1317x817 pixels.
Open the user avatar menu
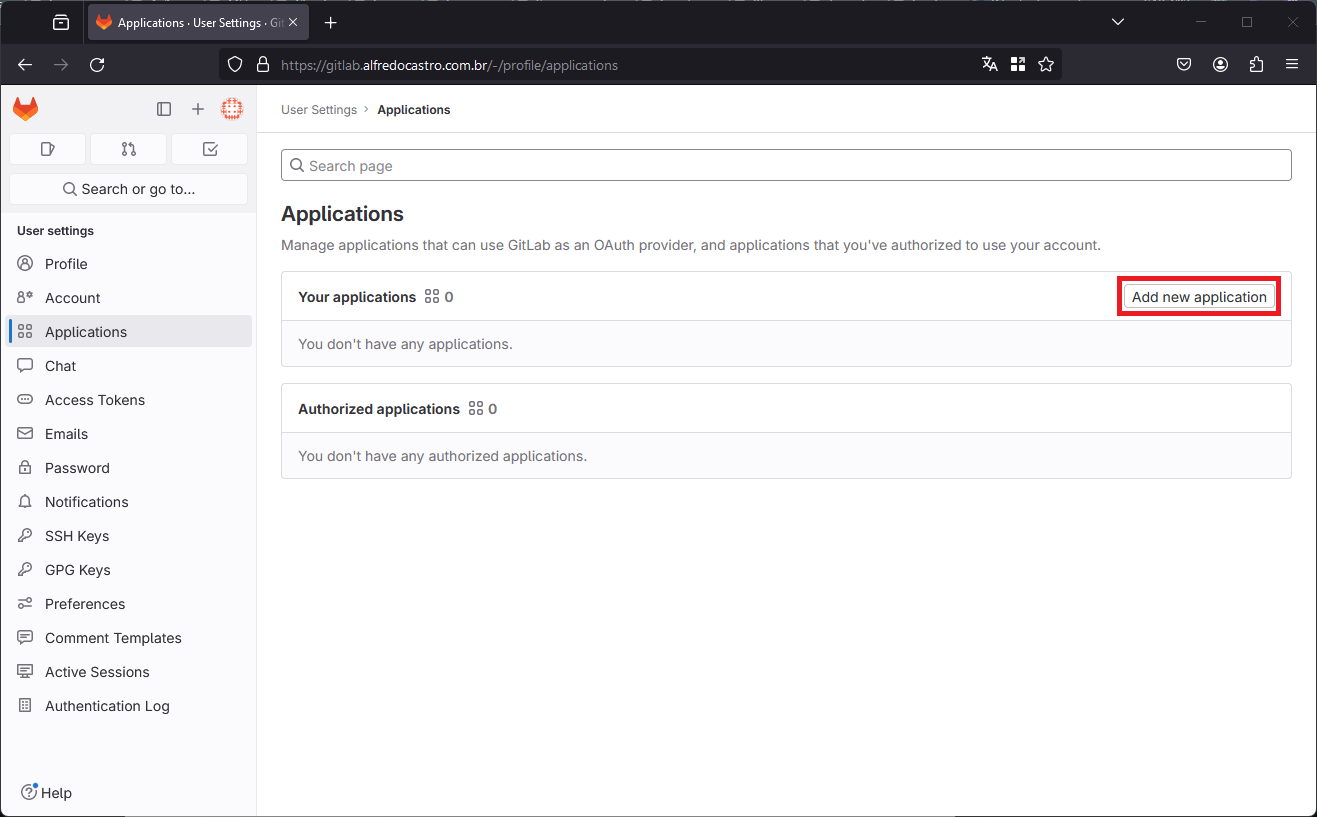pyautogui.click(x=232, y=109)
